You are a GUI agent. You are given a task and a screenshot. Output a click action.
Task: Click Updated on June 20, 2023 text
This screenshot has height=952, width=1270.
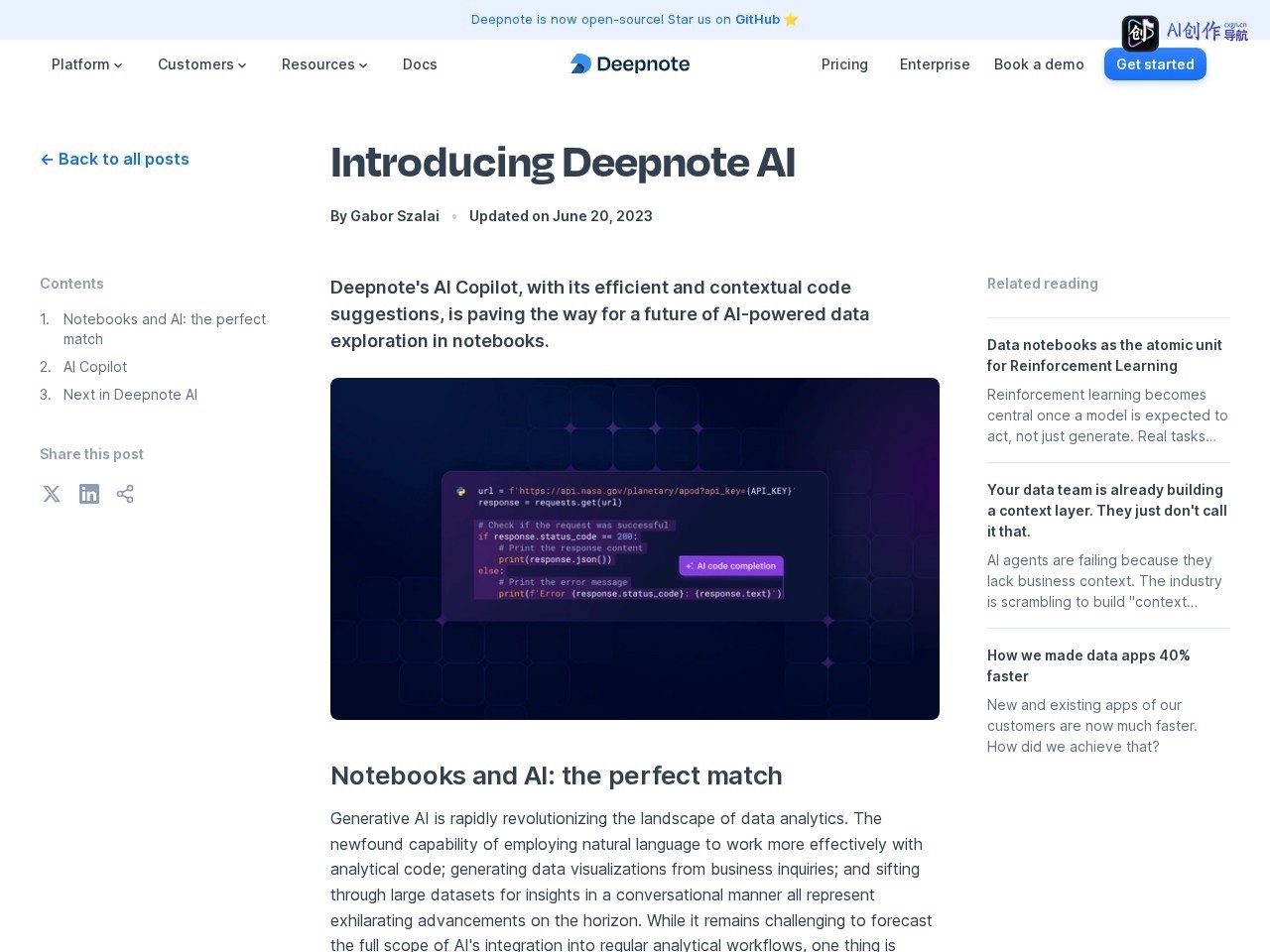point(561,216)
